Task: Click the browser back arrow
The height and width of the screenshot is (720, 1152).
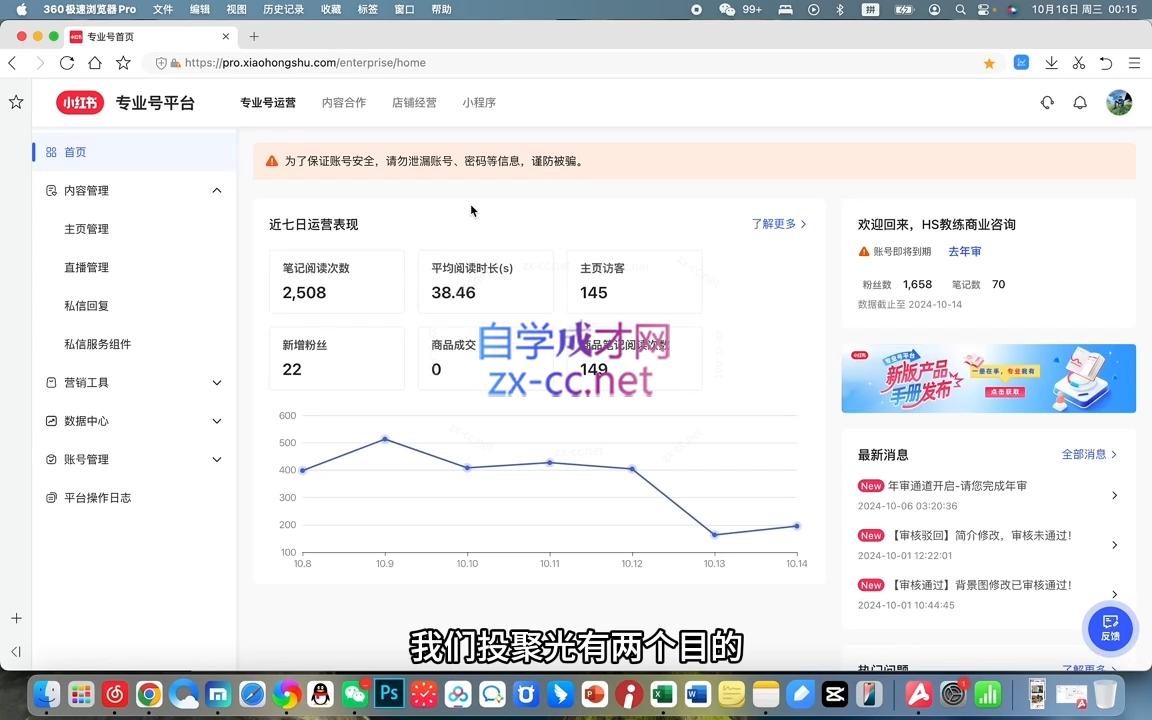Action: click(12, 63)
